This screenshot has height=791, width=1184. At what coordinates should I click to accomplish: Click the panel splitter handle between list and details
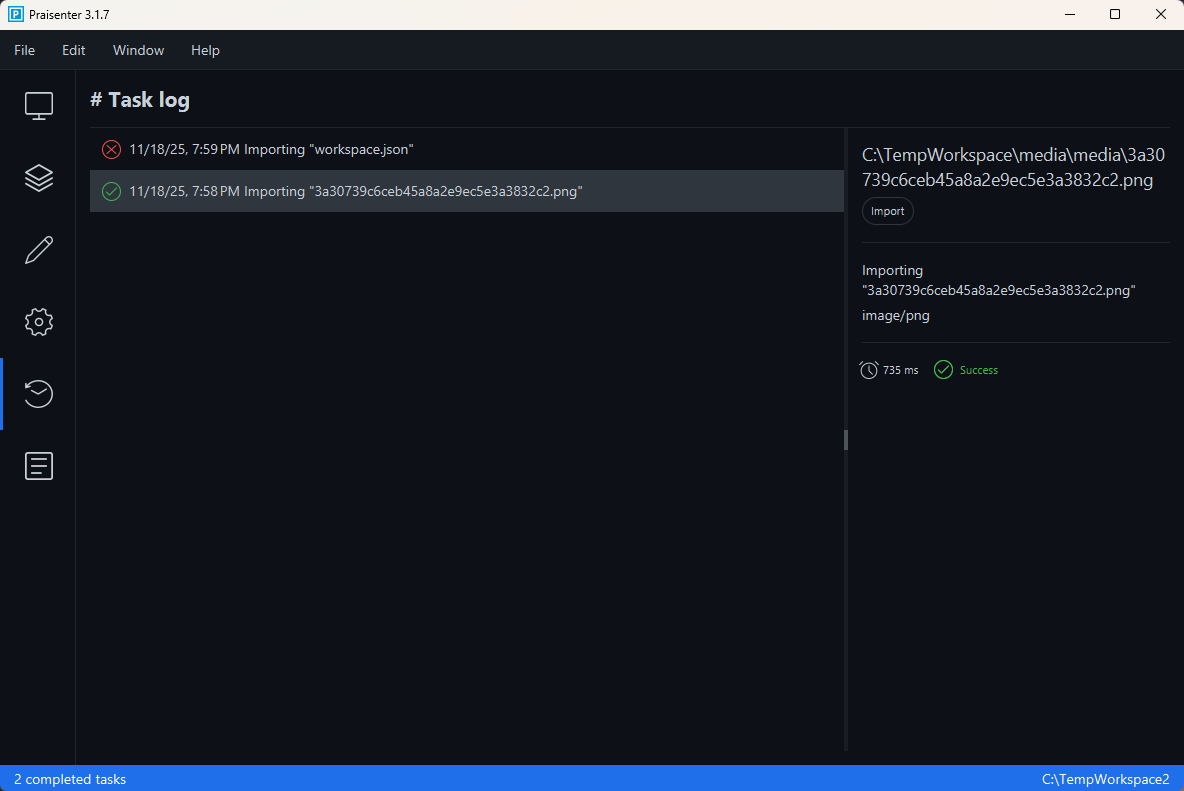pyautogui.click(x=846, y=440)
